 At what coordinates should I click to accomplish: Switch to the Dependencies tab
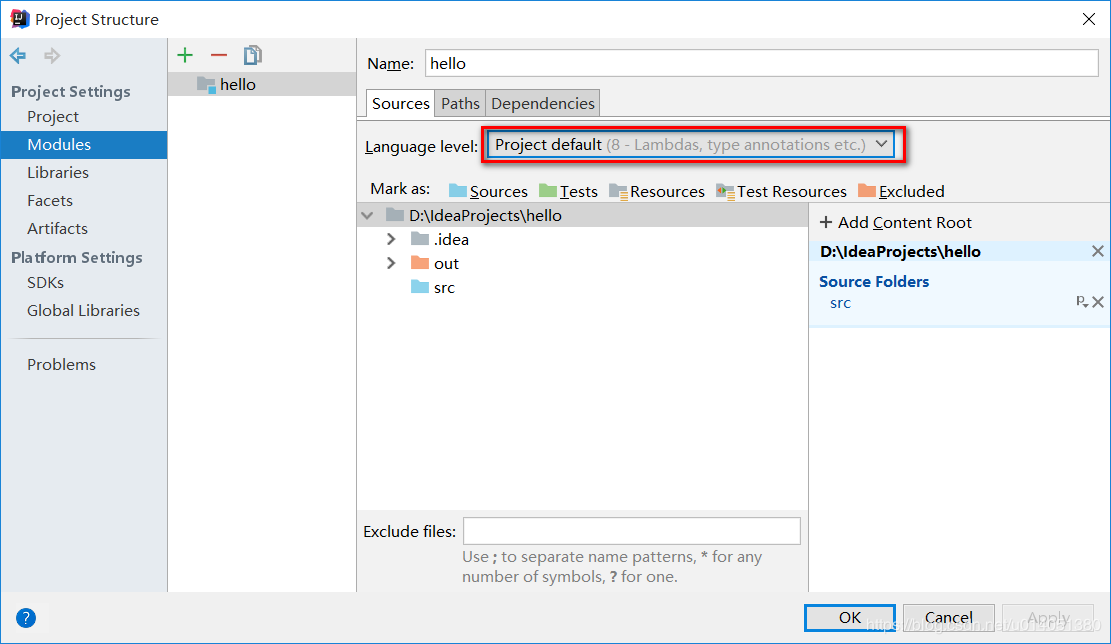(x=543, y=103)
